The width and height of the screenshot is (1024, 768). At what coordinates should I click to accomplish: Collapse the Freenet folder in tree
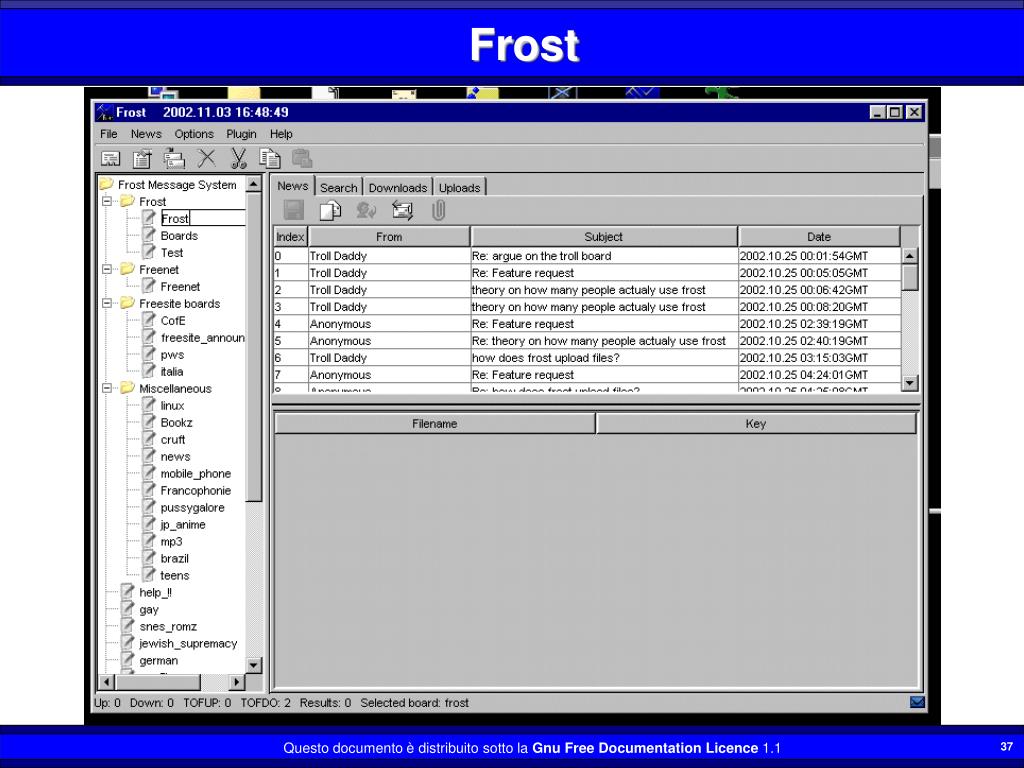pyautogui.click(x=107, y=270)
